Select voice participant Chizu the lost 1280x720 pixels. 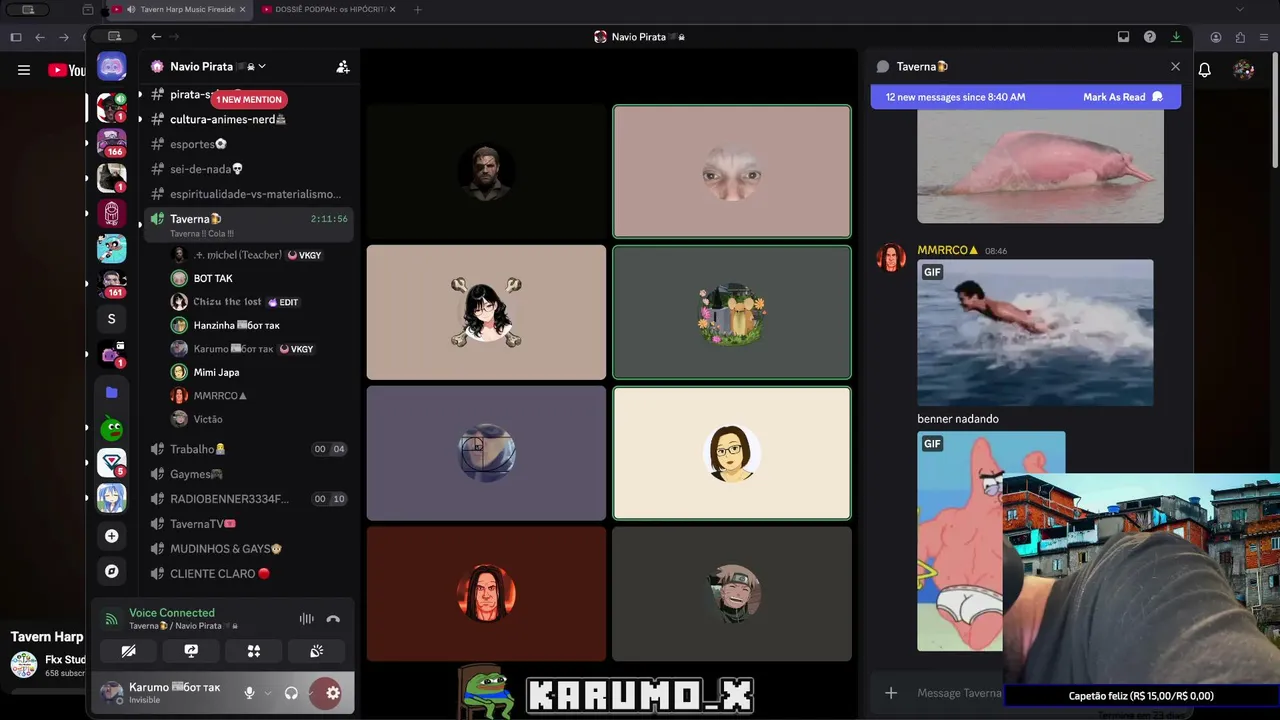(260, 302)
